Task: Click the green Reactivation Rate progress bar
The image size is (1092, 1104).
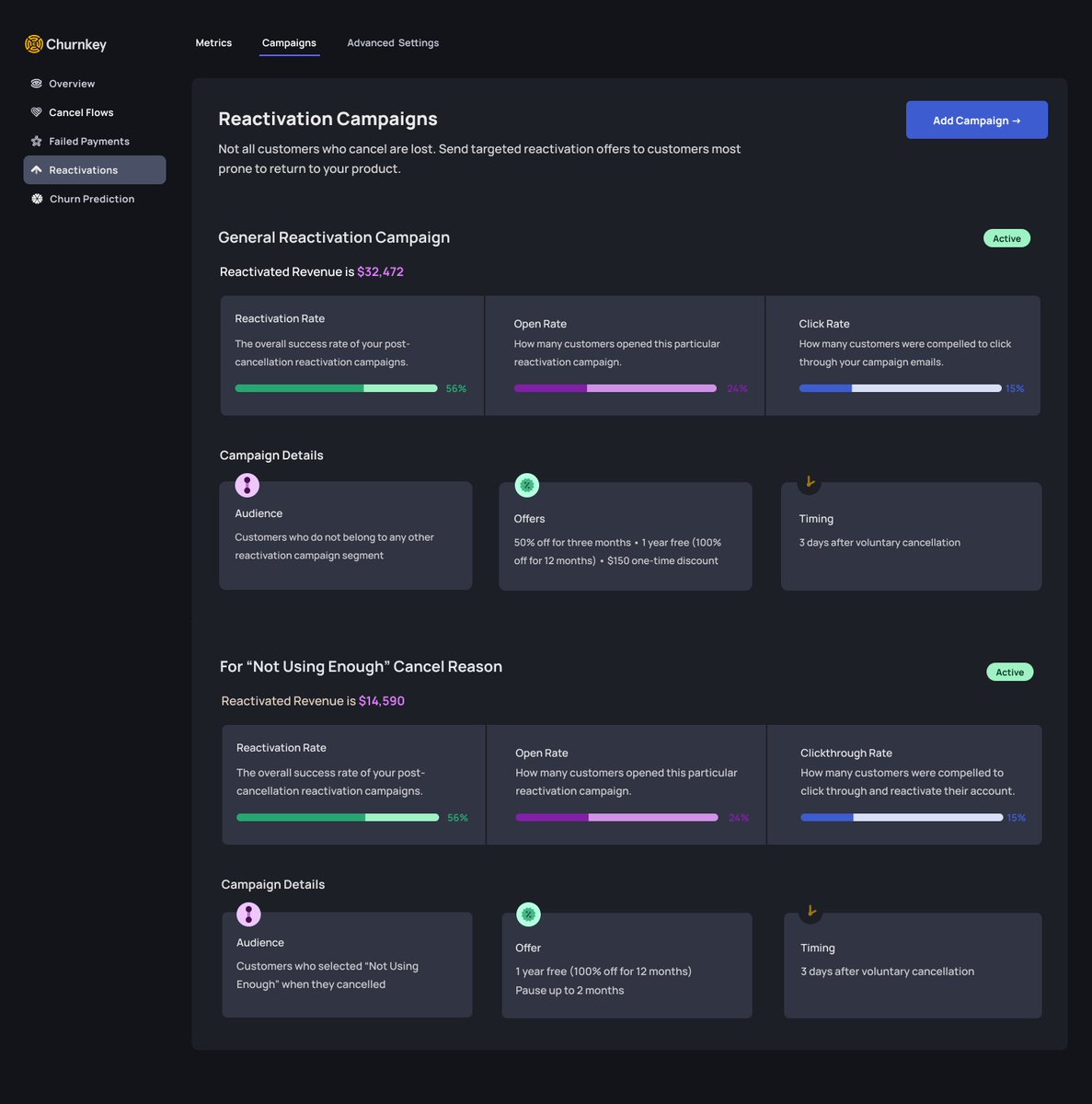Action: (x=336, y=387)
